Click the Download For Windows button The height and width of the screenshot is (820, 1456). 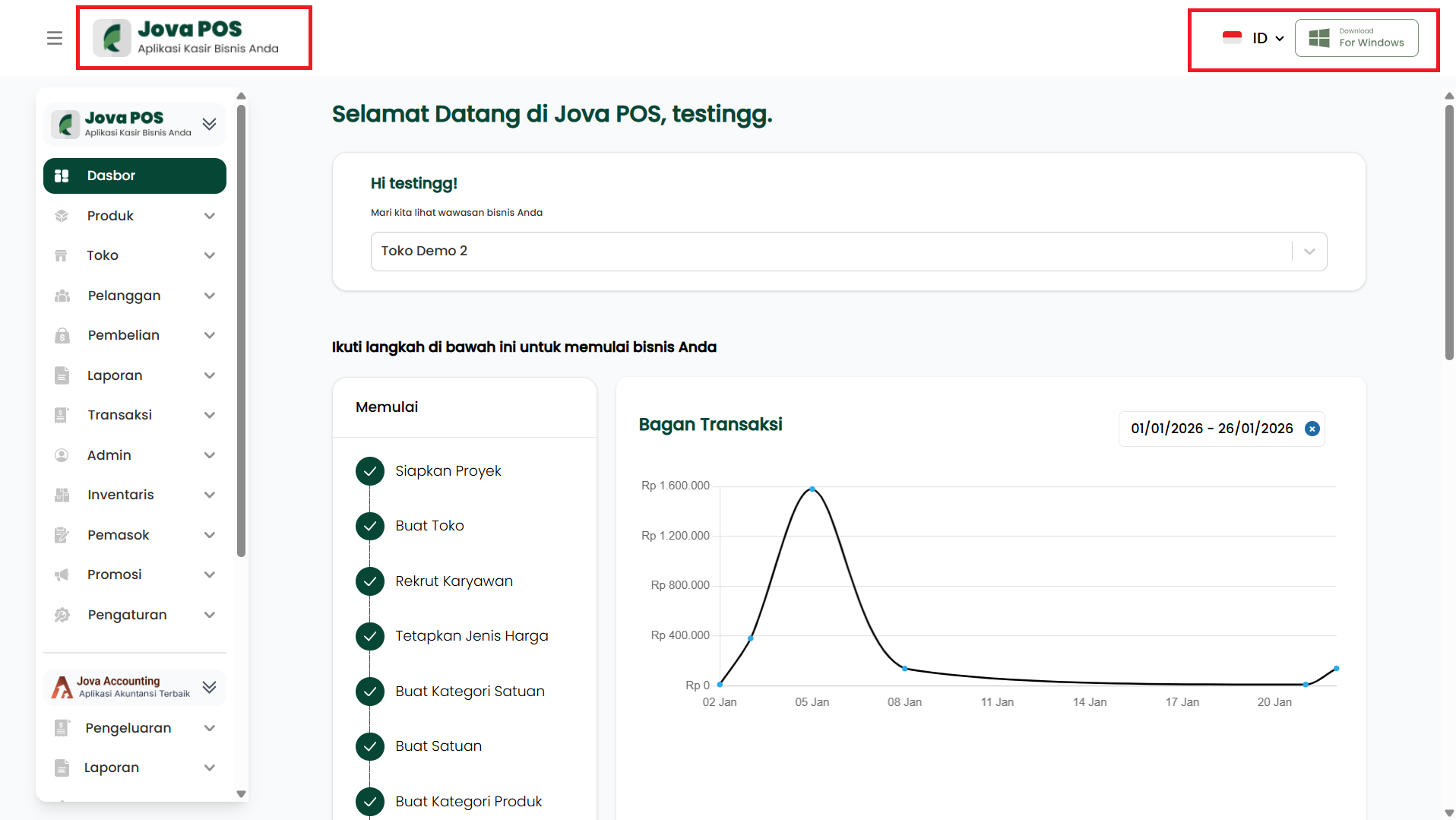click(x=1356, y=38)
